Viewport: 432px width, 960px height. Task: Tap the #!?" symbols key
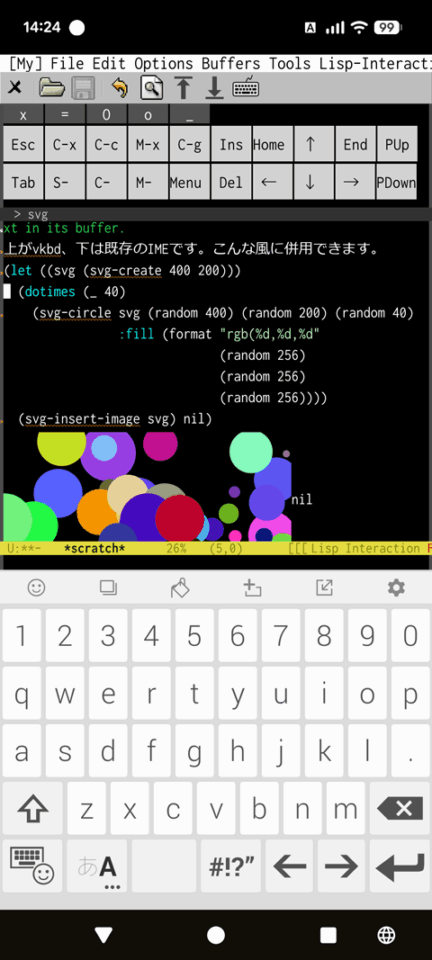231,866
